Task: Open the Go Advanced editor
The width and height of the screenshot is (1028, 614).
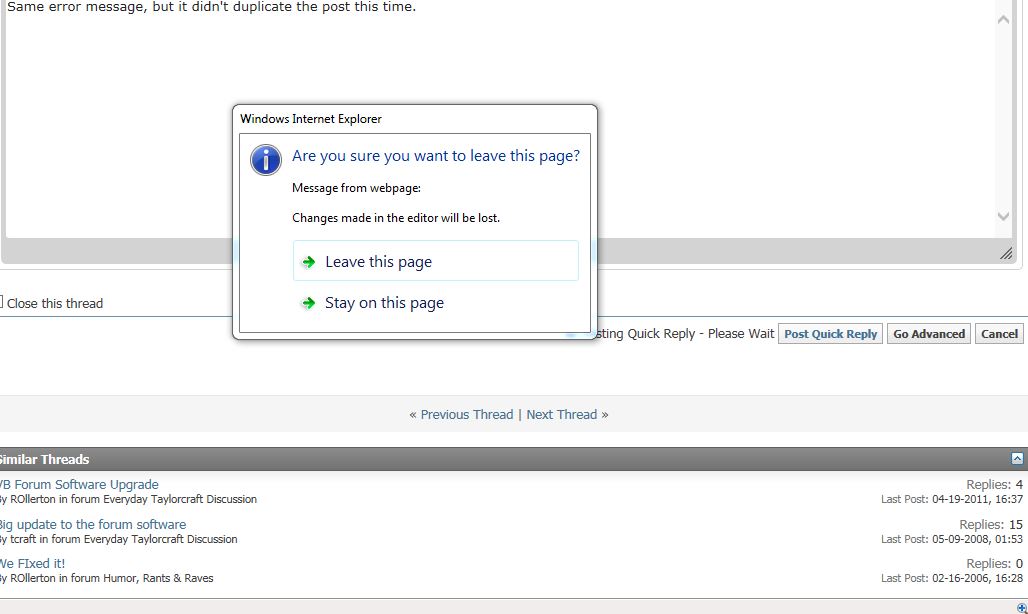Action: pyautogui.click(x=929, y=334)
